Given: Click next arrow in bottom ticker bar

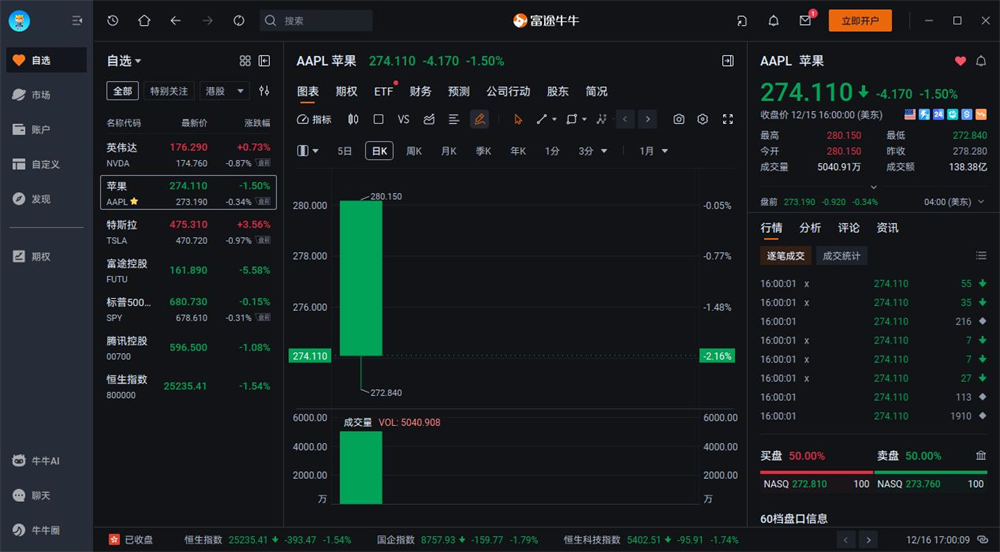Looking at the screenshot, I should (867, 540).
